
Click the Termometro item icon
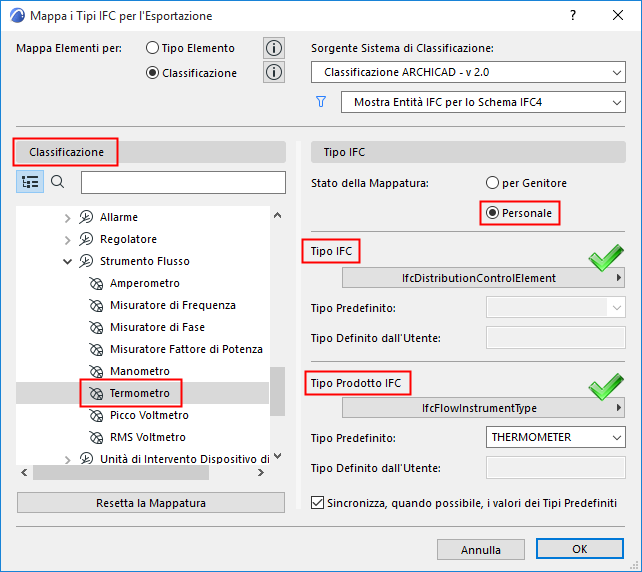click(x=96, y=393)
